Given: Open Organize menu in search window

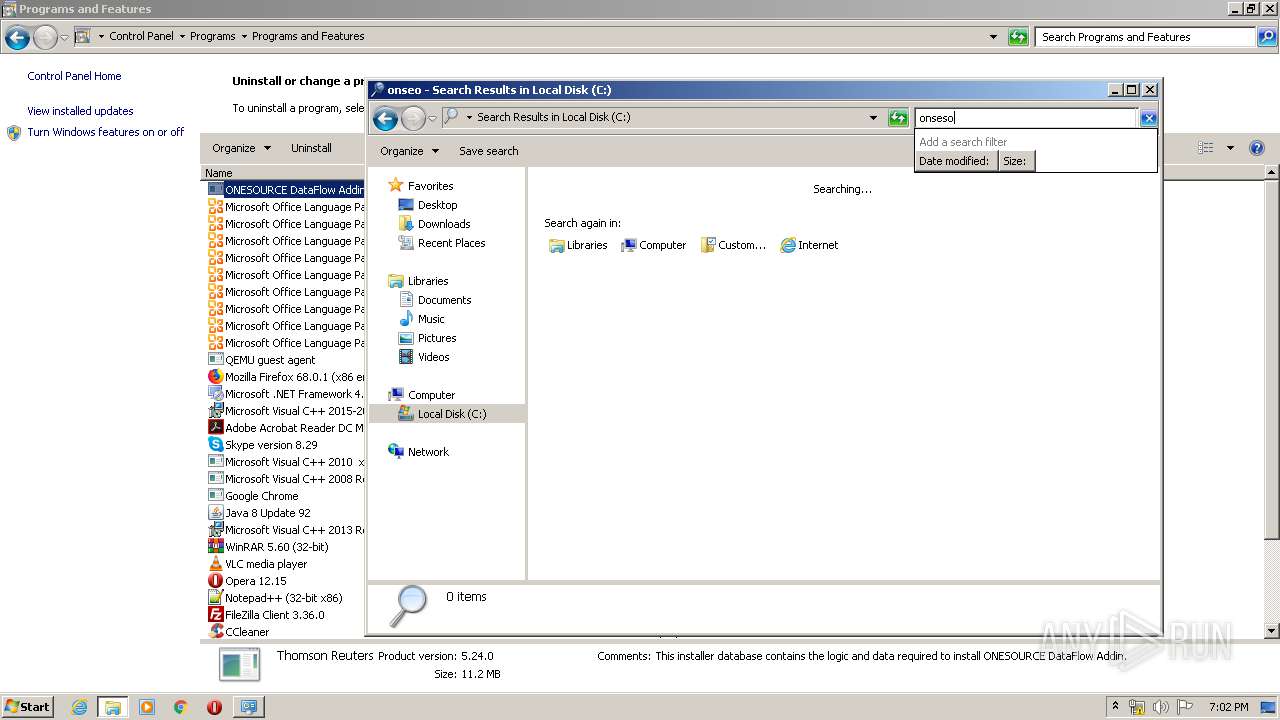Looking at the screenshot, I should tap(409, 151).
